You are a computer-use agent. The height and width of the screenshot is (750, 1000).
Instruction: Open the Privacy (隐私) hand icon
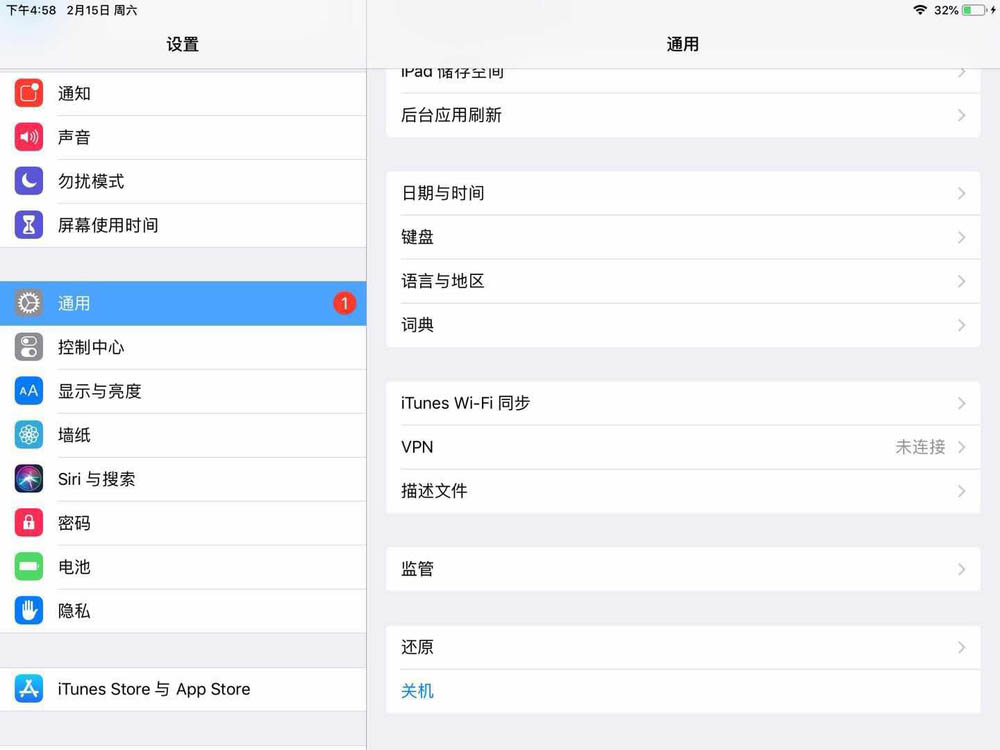point(29,611)
